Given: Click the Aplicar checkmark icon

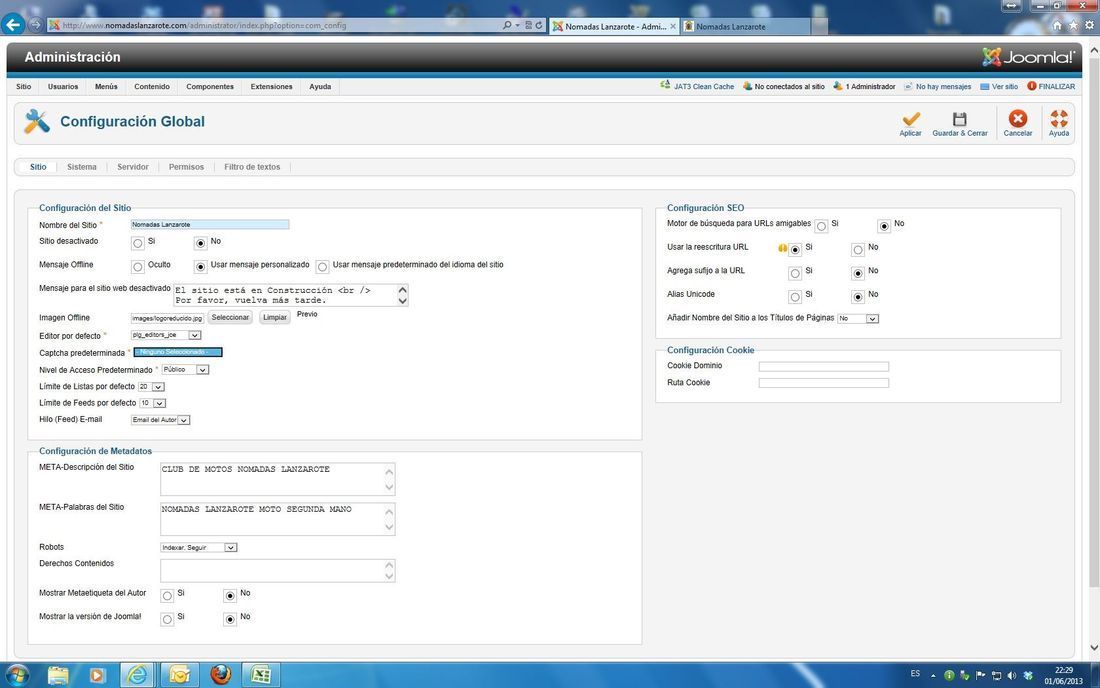Looking at the screenshot, I should (x=911, y=119).
